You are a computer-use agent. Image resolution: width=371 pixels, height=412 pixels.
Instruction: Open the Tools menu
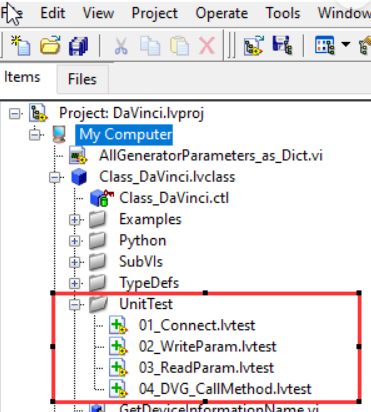(283, 13)
